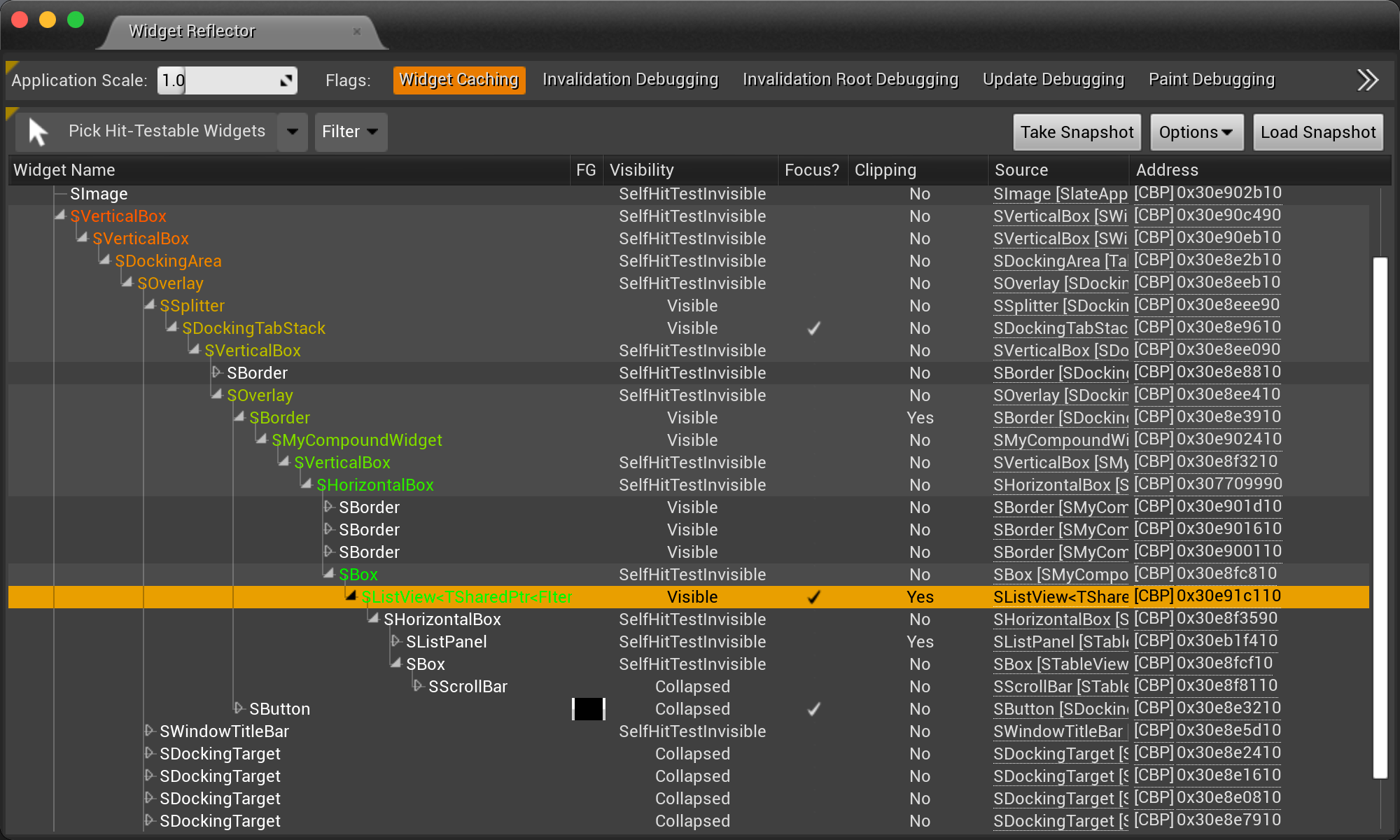Screen dimensions: 1400x840
Task: Click the black foreground color swatch of SButton
Action: (588, 709)
